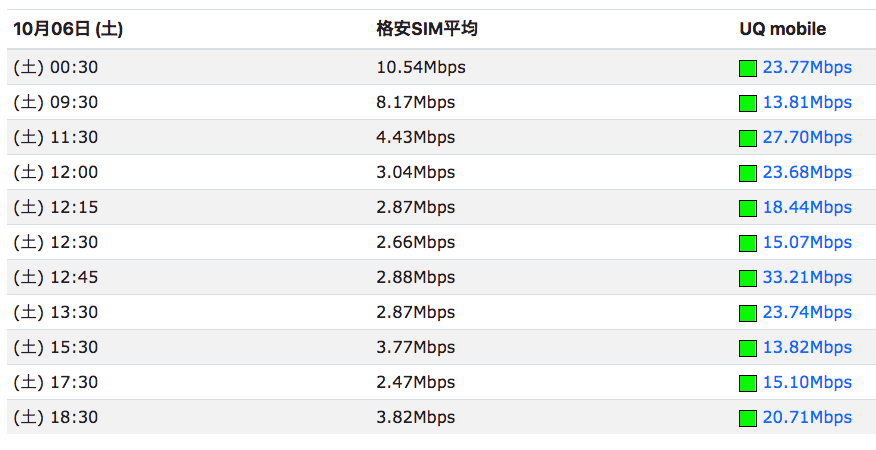Open the 13.81Mbps speed result link
Image resolution: width=876 pixels, height=450 pixels.
[807, 103]
